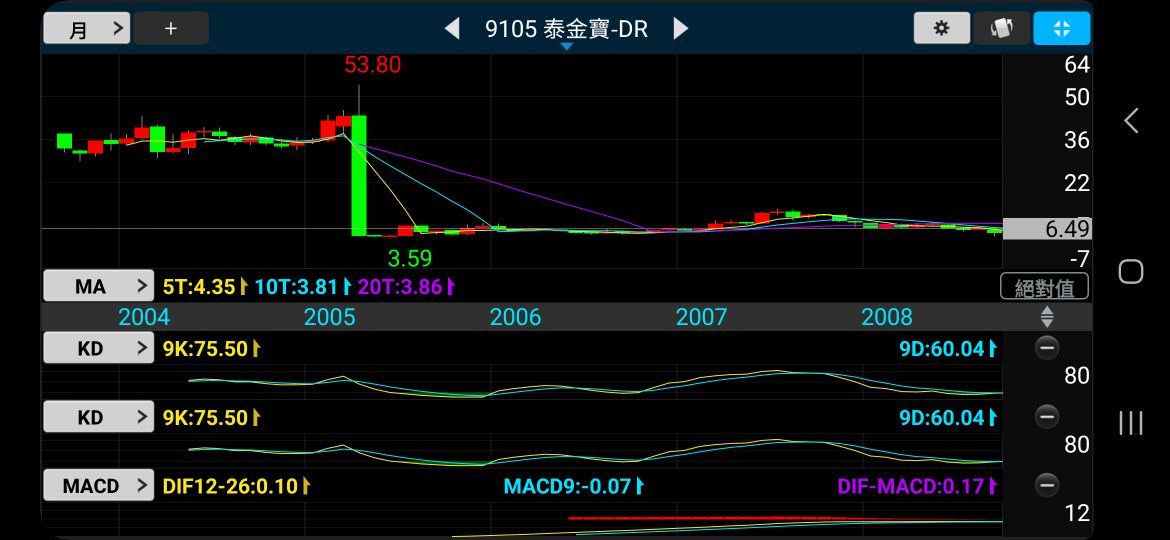Image resolution: width=1170 pixels, height=540 pixels.
Task: Tap the 9105 泰金寶-DR stock title
Action: pyautogui.click(x=566, y=29)
